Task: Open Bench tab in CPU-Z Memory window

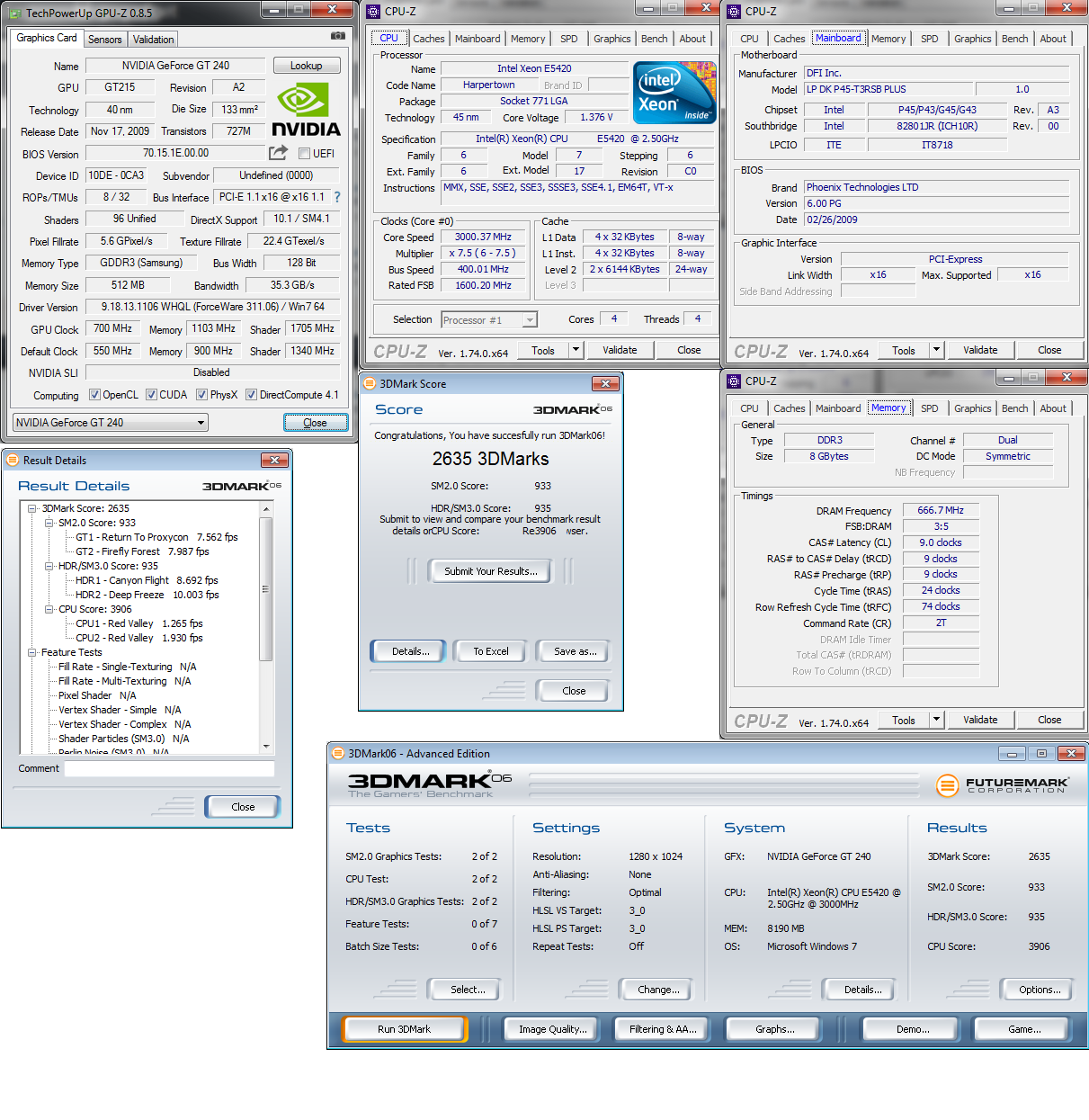Action: tap(1014, 408)
